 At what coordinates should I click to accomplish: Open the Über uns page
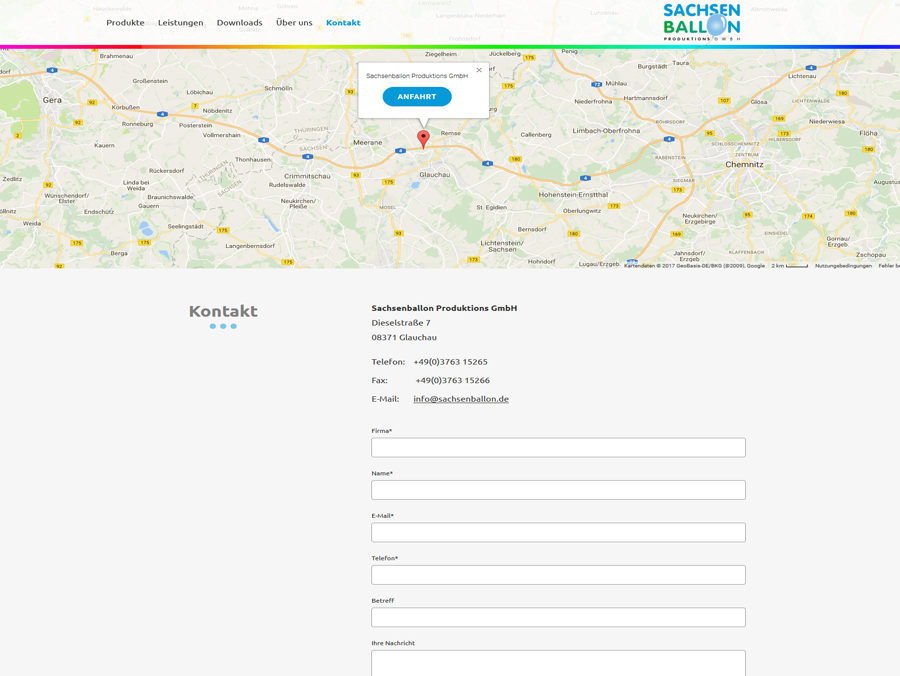click(x=294, y=22)
